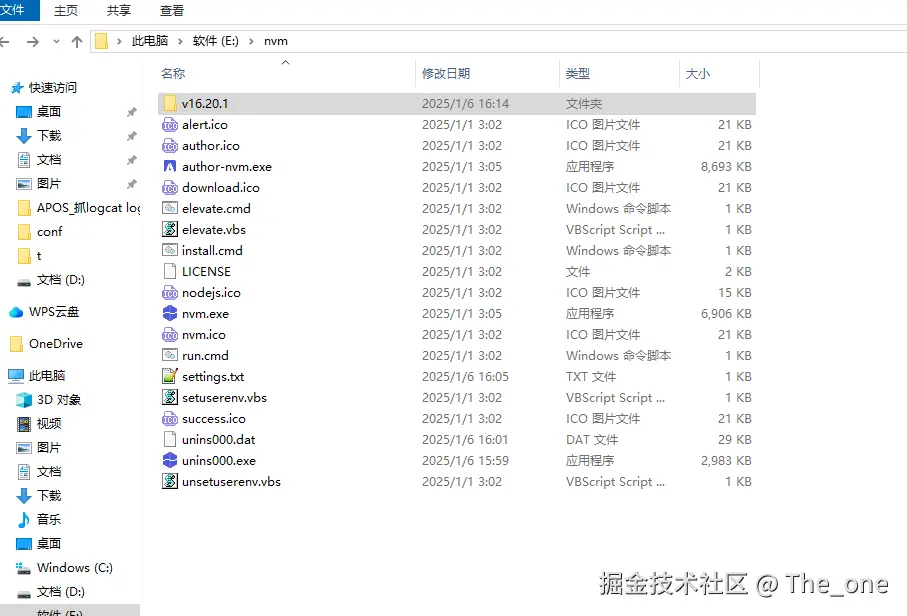The width and height of the screenshot is (907, 616).
Task: Switch to the 查看 ribbon tab
Action: tap(171, 10)
